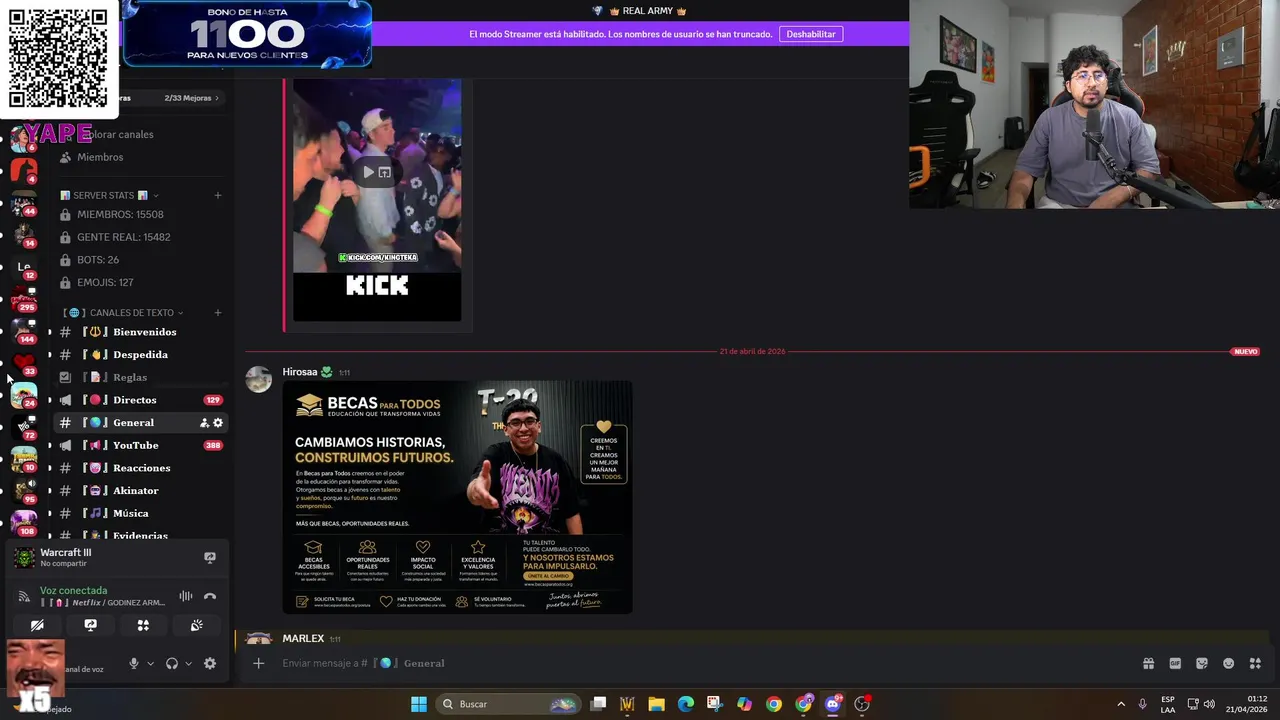This screenshot has height=720, width=1280.
Task: Open GIF picker
Action: click(x=1175, y=663)
